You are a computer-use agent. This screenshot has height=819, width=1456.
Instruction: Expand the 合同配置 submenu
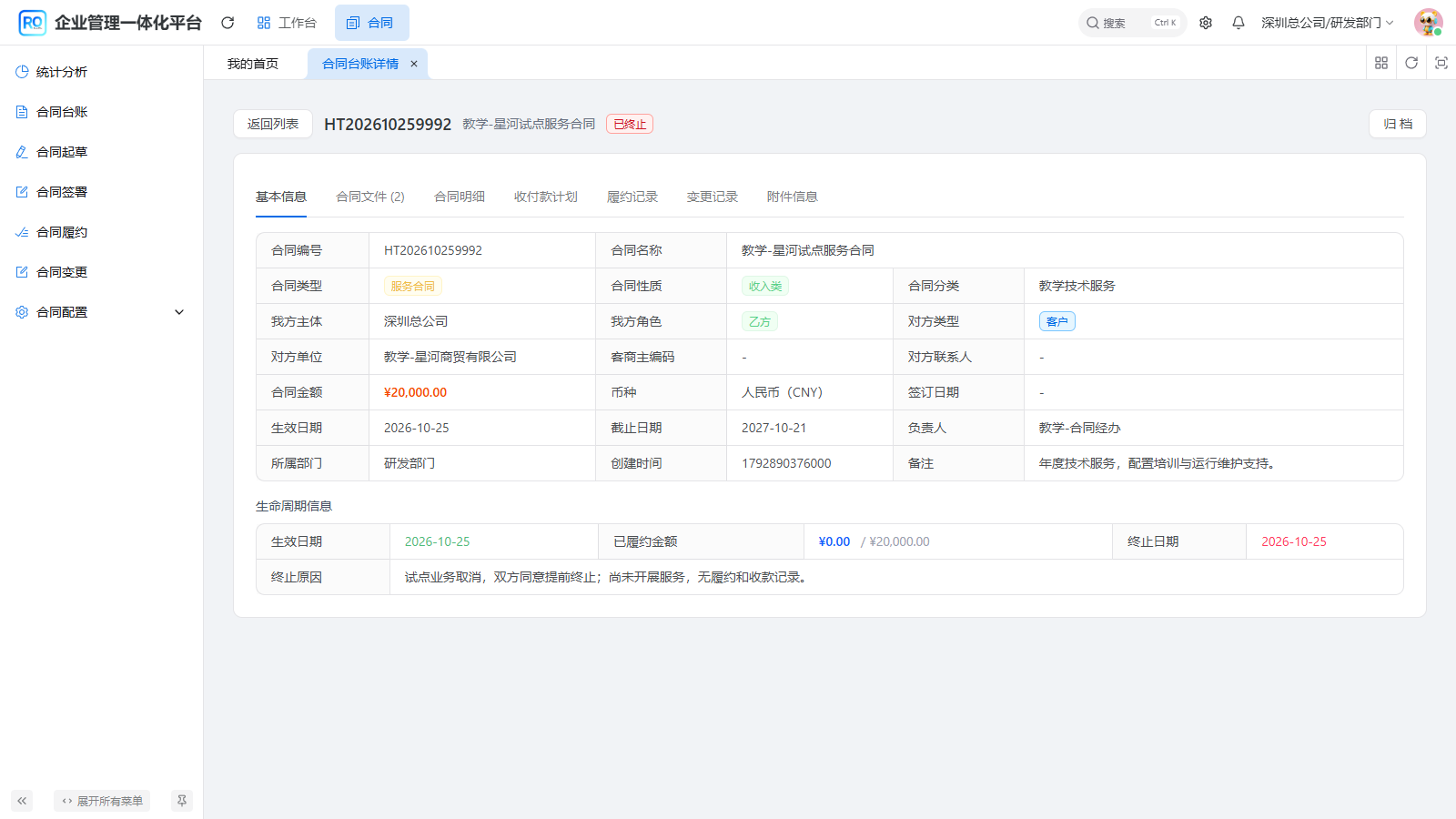coord(102,312)
